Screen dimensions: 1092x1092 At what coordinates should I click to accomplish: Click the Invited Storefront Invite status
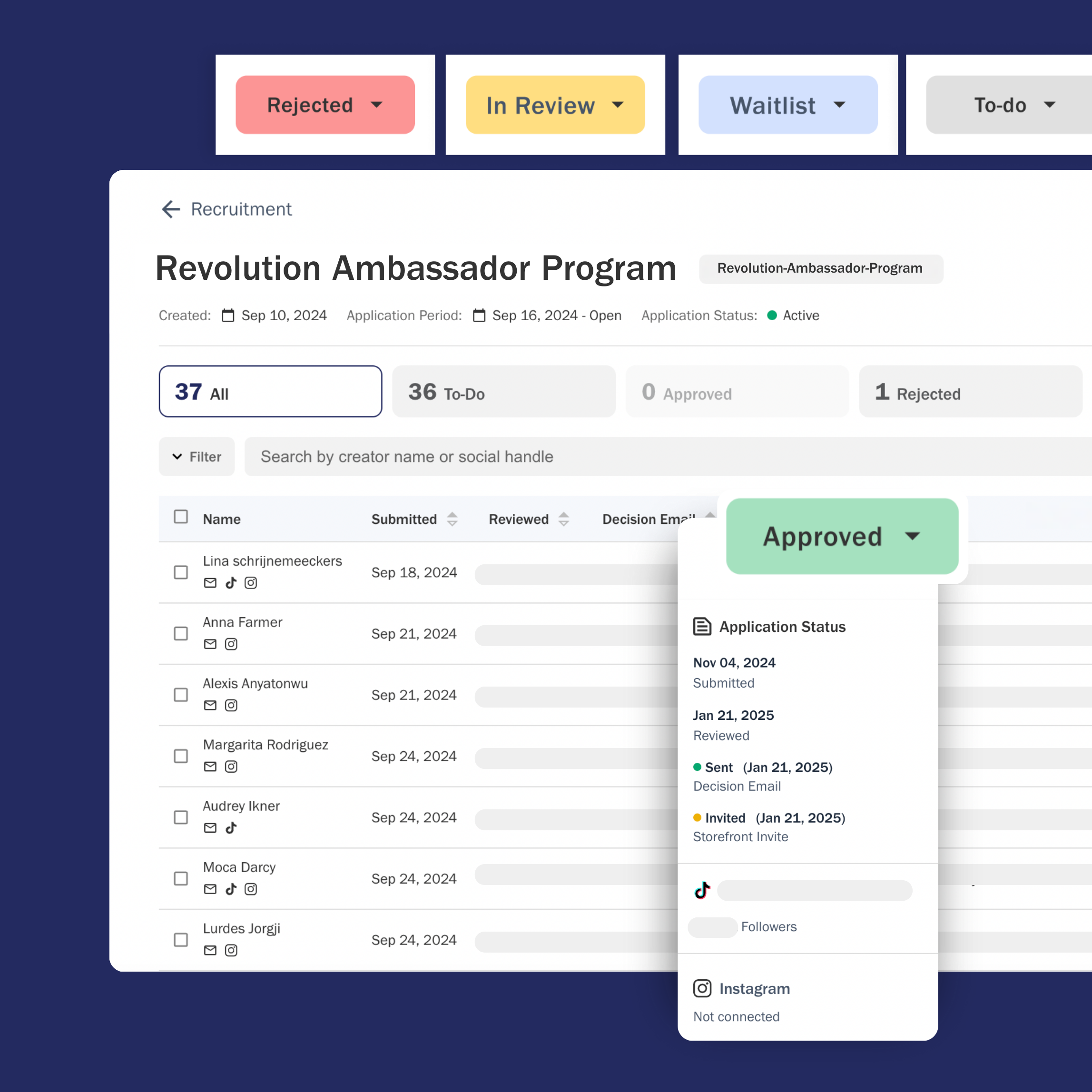pyautogui.click(x=769, y=818)
